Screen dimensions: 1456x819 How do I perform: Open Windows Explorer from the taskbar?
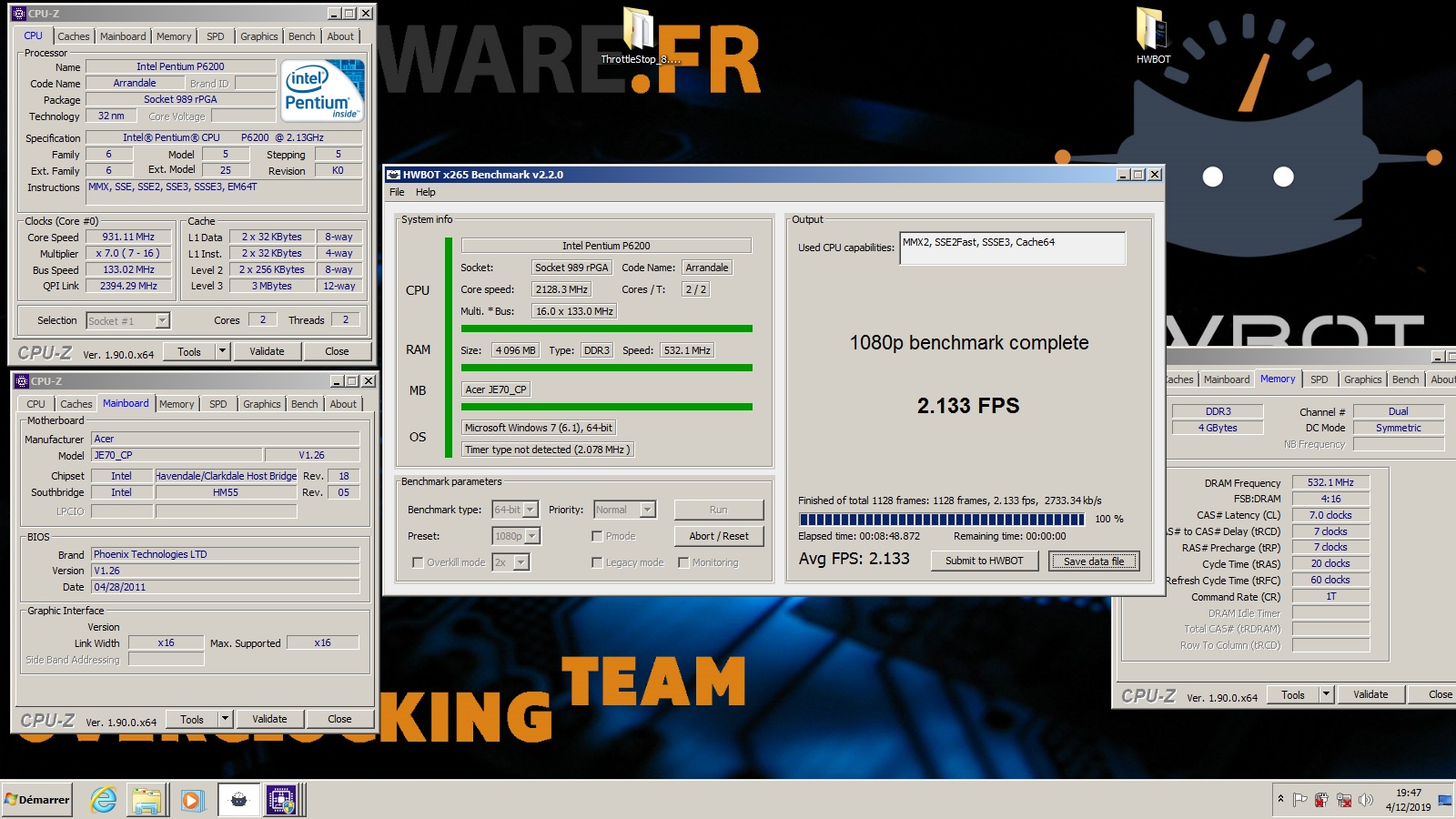[147, 800]
